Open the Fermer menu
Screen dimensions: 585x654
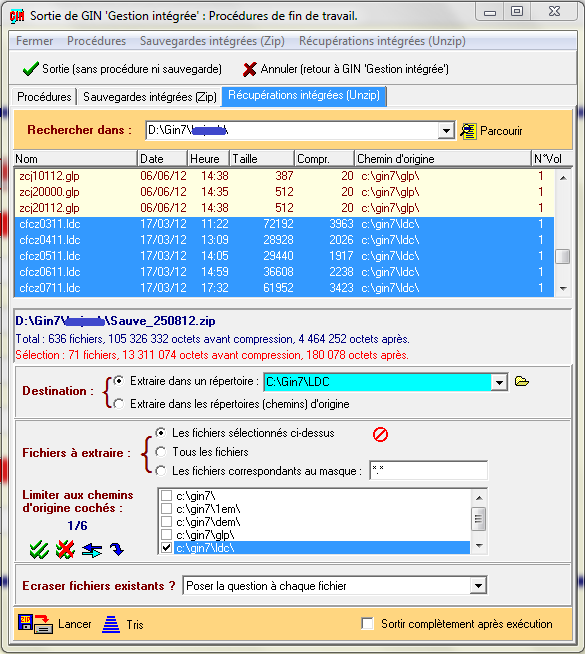coord(34,41)
